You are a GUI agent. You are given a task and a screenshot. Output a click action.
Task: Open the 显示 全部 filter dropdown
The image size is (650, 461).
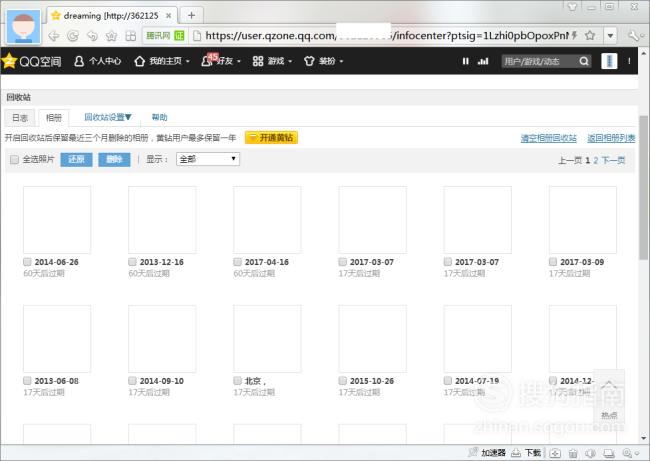208,159
